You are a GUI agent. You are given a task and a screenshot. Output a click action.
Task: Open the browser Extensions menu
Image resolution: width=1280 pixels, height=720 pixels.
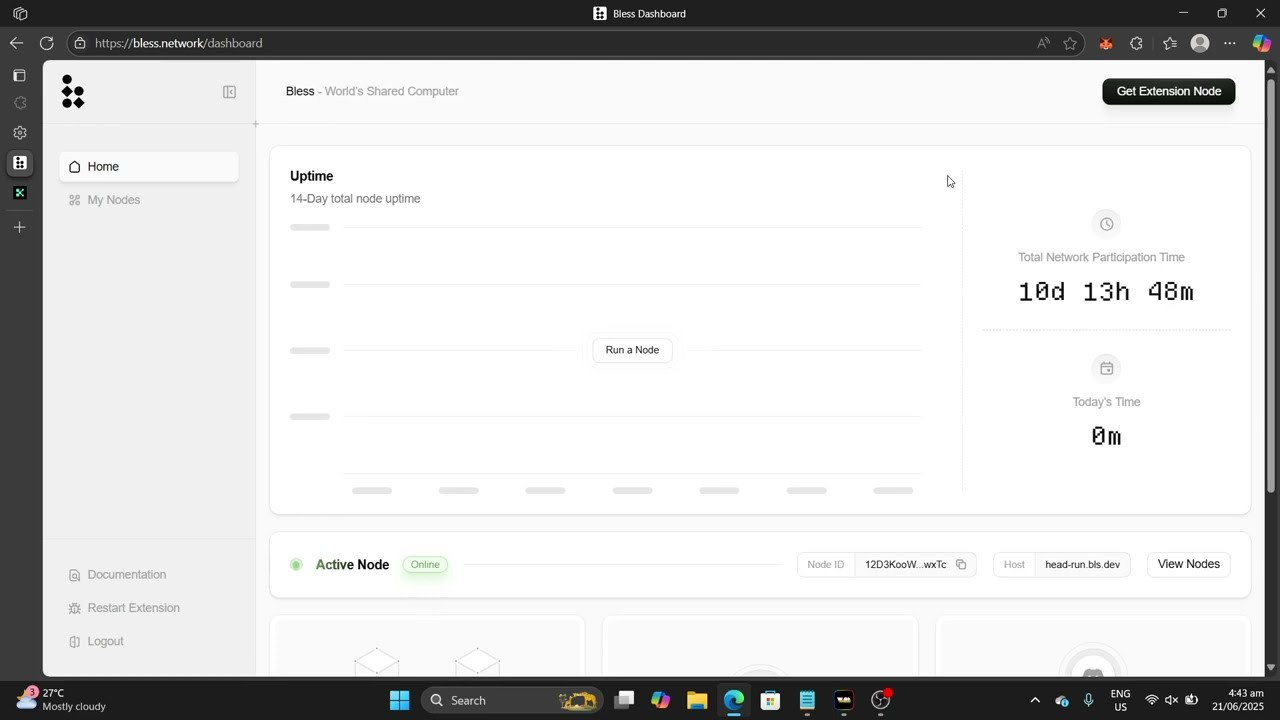coord(1136,43)
